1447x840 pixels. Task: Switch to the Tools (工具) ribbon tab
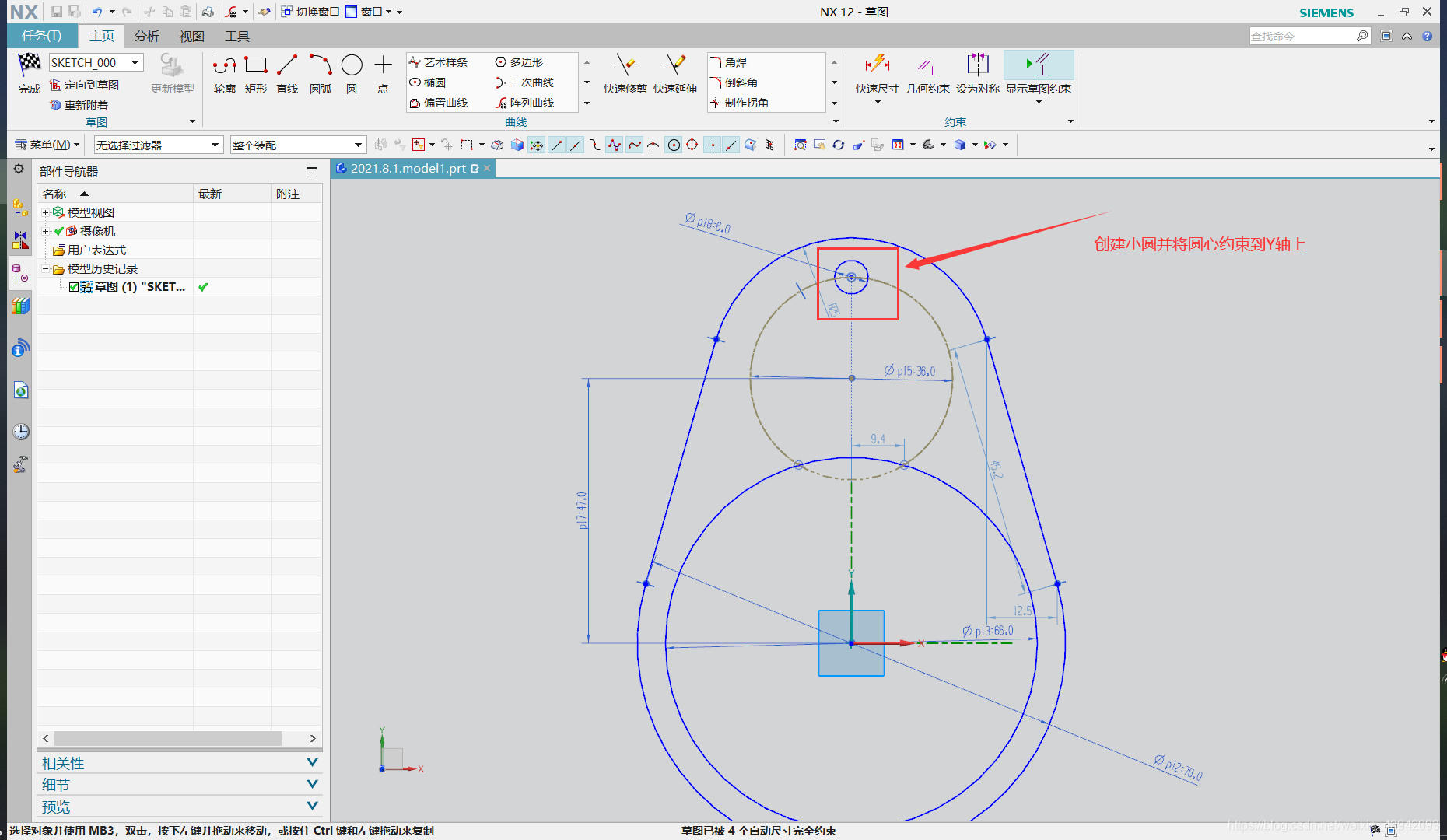coord(237,36)
